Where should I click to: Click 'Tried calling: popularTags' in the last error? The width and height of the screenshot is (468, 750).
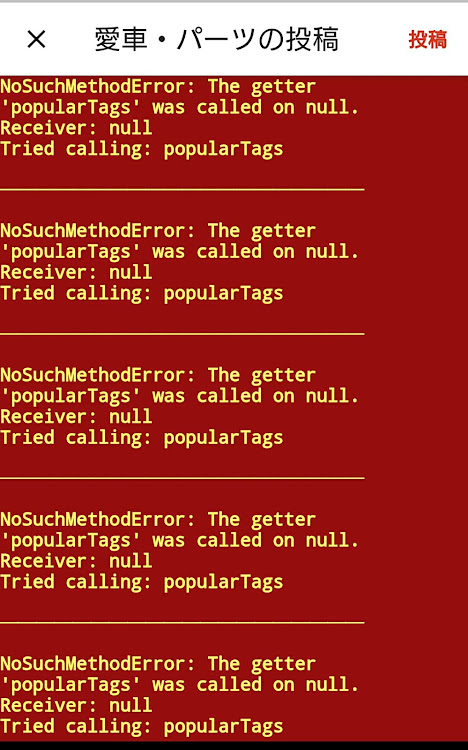pyautogui.click(x=142, y=727)
